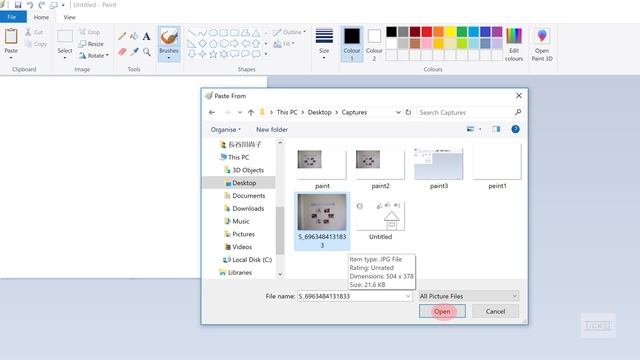This screenshot has height=360, width=640.
Task: Go up one folder level
Action: click(x=251, y=112)
